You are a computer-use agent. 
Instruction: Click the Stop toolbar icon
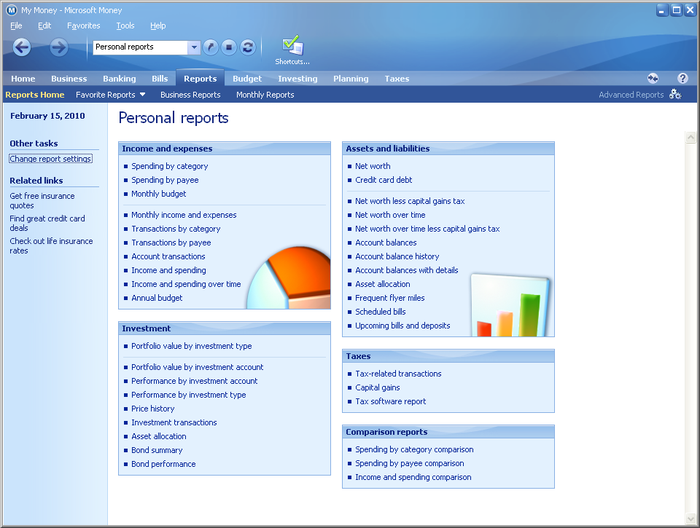pyautogui.click(x=229, y=47)
